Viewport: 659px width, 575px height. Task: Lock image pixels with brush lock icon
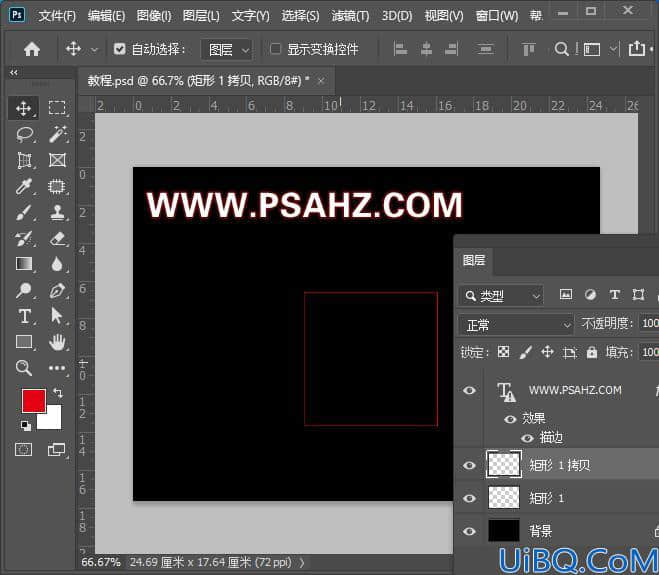click(x=525, y=352)
